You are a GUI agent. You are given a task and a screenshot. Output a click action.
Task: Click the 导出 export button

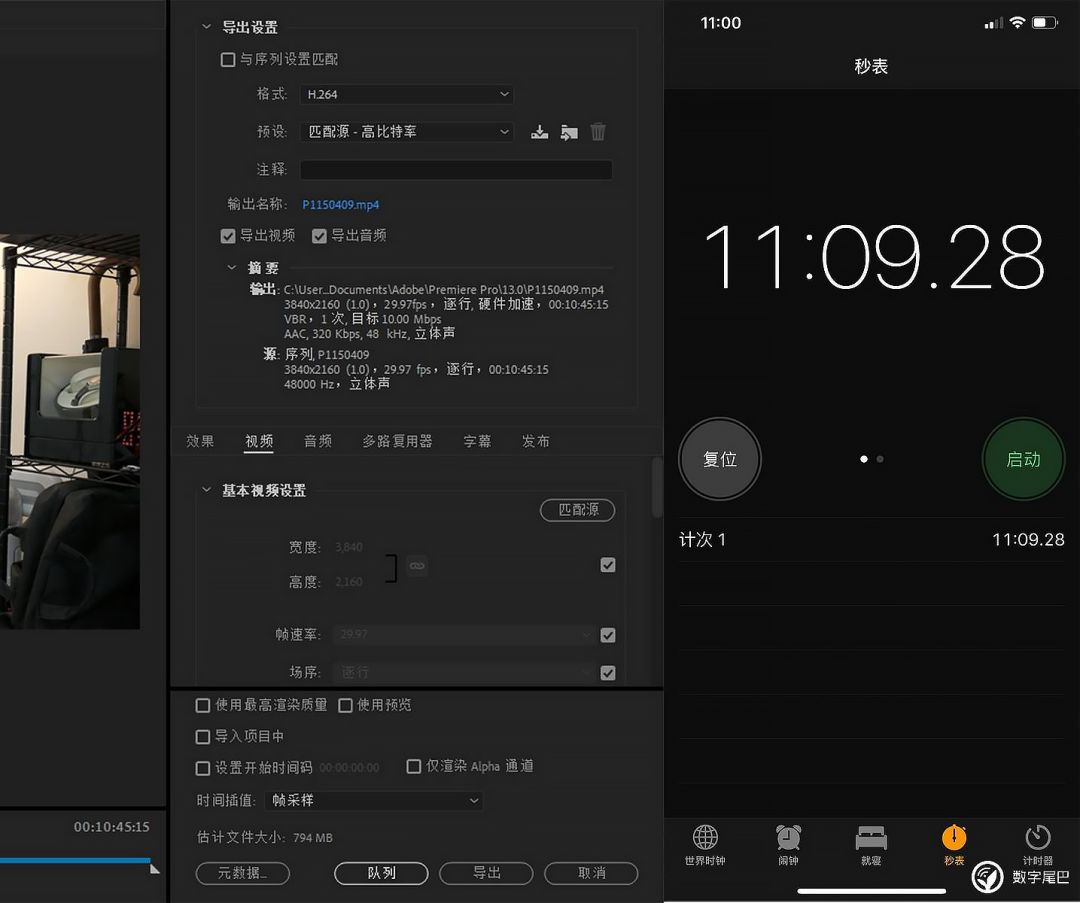486,873
